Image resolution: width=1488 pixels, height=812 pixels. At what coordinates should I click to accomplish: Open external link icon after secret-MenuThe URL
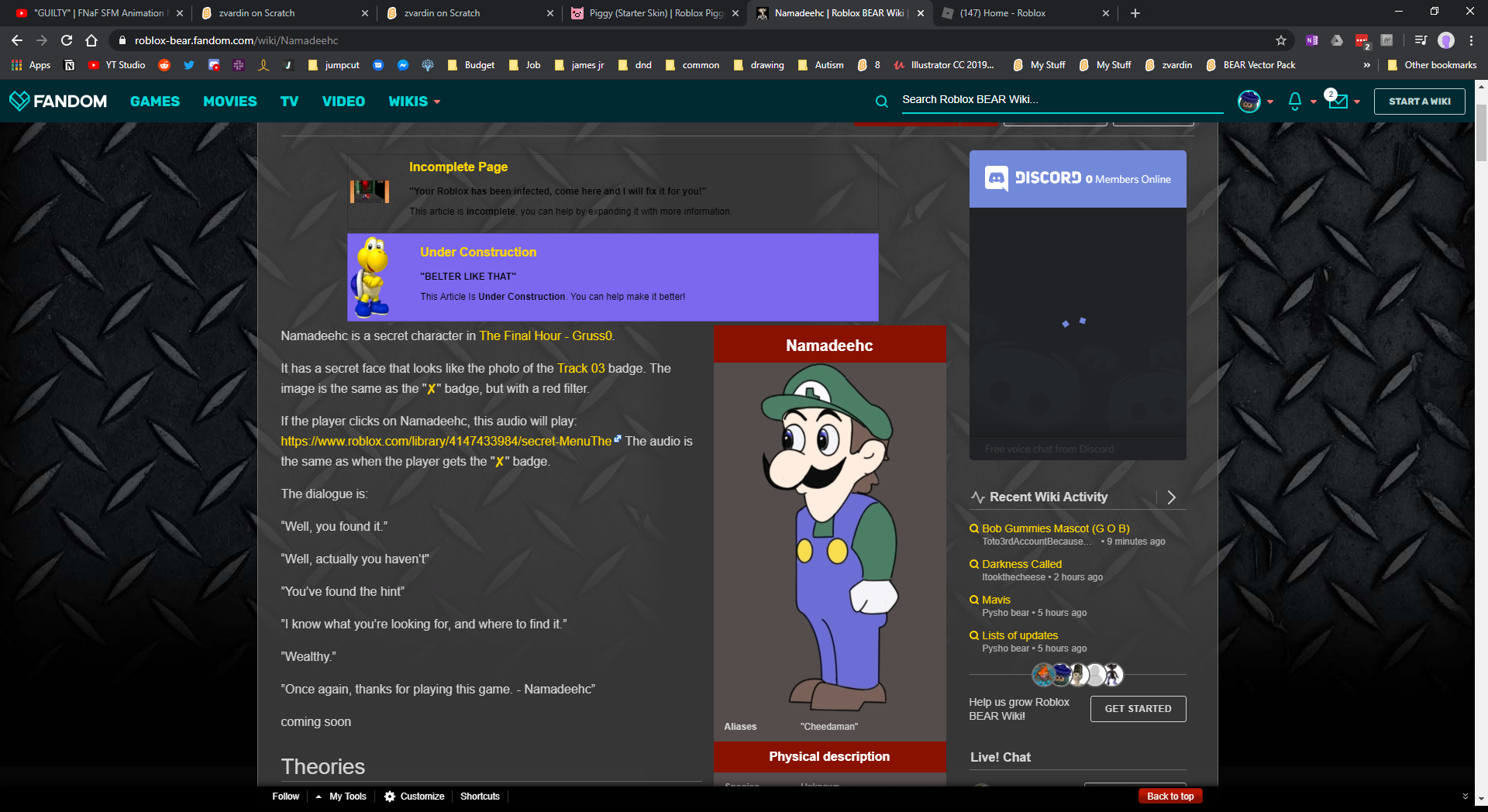pyautogui.click(x=618, y=439)
